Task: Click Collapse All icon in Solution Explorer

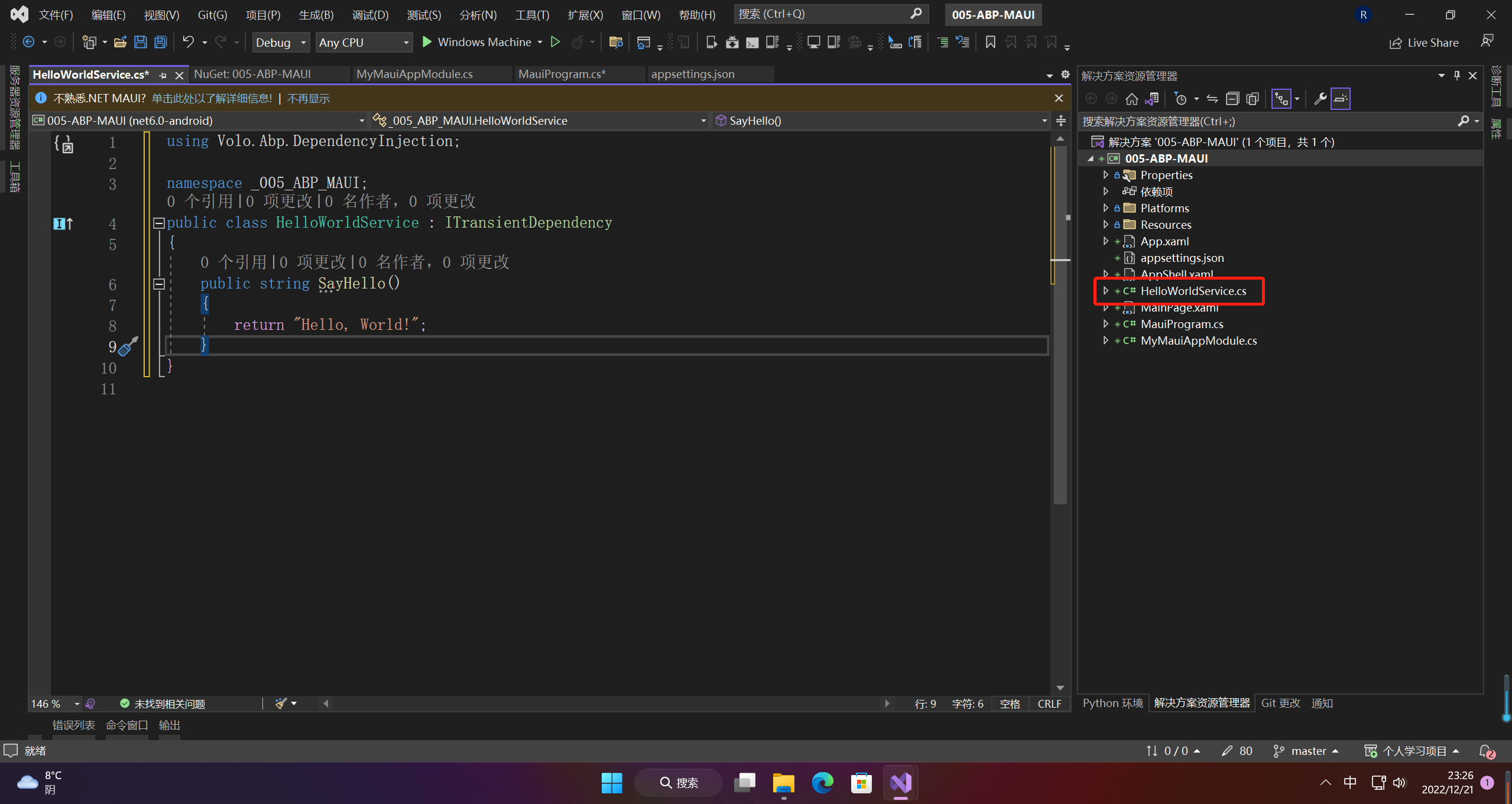Action: [x=1232, y=99]
